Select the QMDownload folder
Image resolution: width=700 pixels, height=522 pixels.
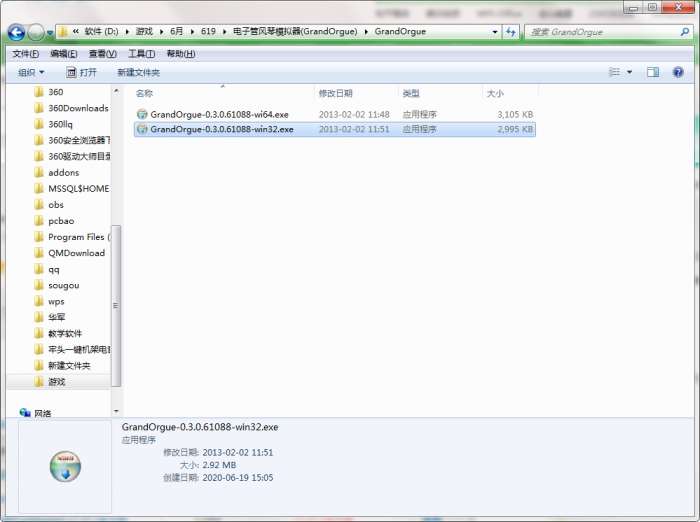(x=76, y=253)
